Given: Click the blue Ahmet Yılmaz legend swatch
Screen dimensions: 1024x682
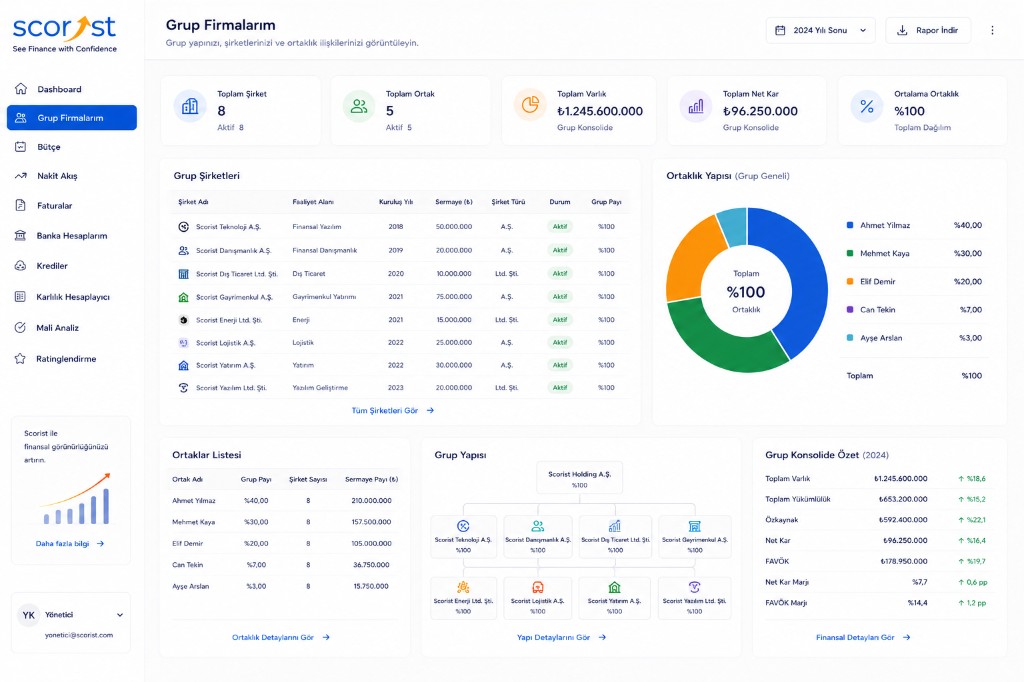Looking at the screenshot, I should [x=850, y=225].
